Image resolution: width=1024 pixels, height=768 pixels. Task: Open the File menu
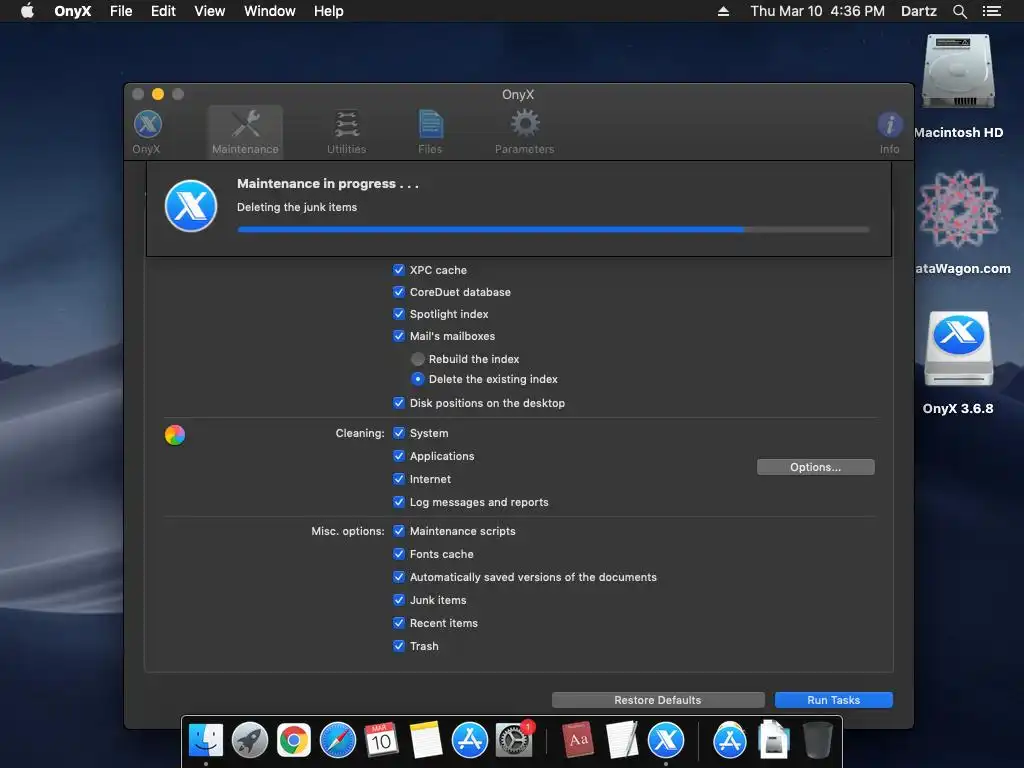121,11
